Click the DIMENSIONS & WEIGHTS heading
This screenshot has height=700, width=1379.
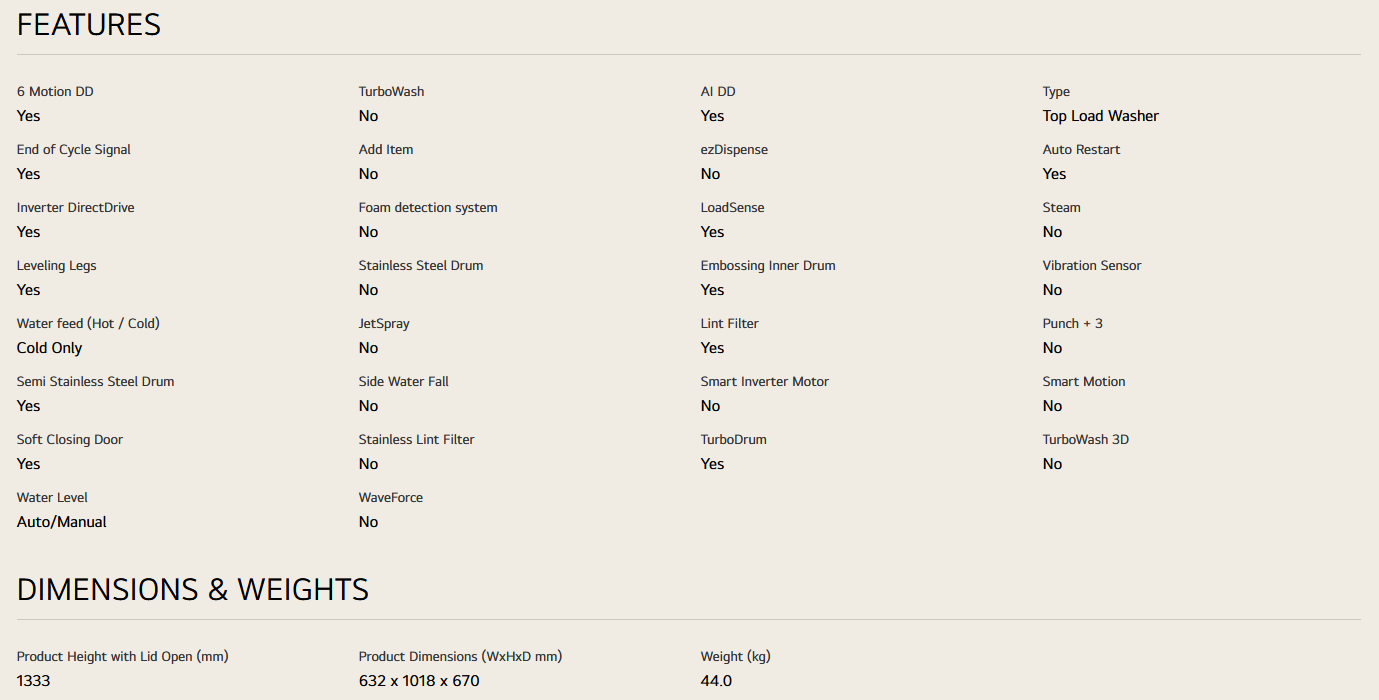point(193,590)
